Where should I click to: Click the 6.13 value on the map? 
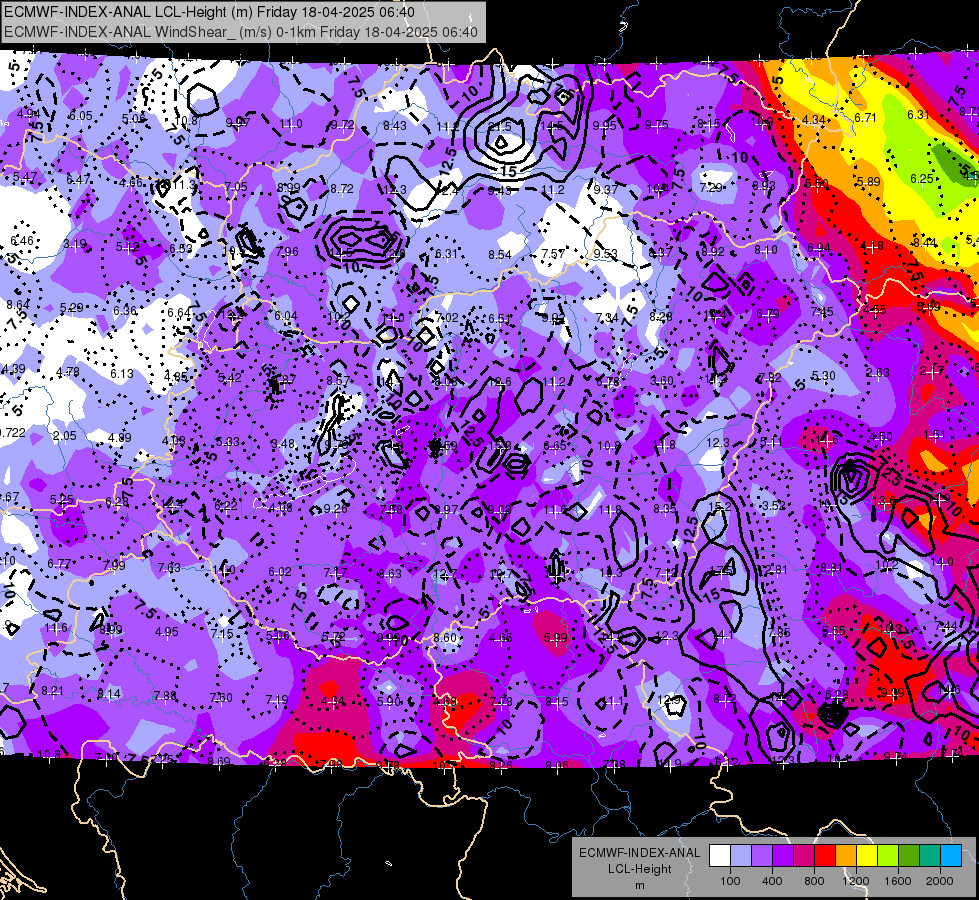[x=122, y=373]
